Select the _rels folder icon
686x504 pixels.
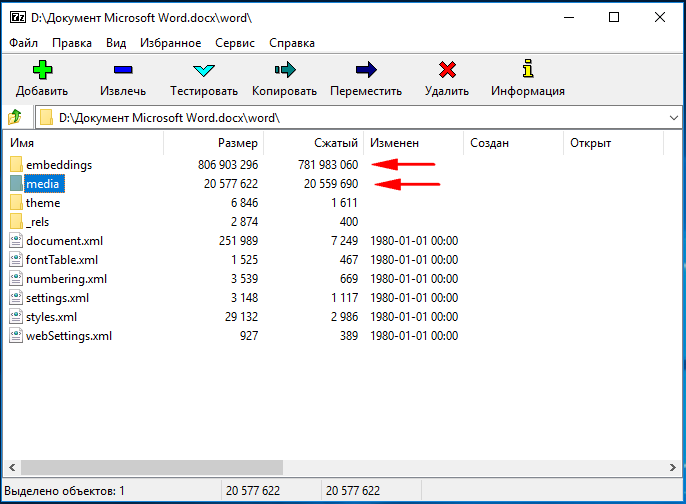(16, 222)
